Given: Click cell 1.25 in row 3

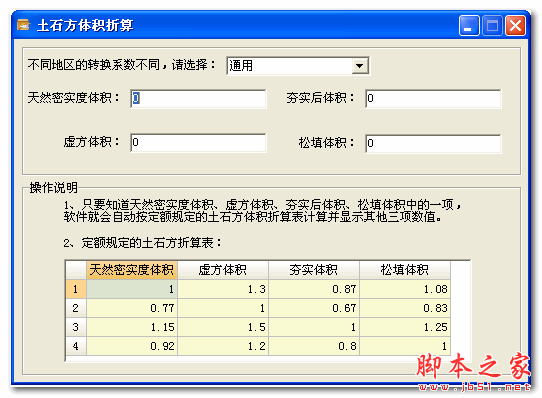Looking at the screenshot, I should pos(405,327).
